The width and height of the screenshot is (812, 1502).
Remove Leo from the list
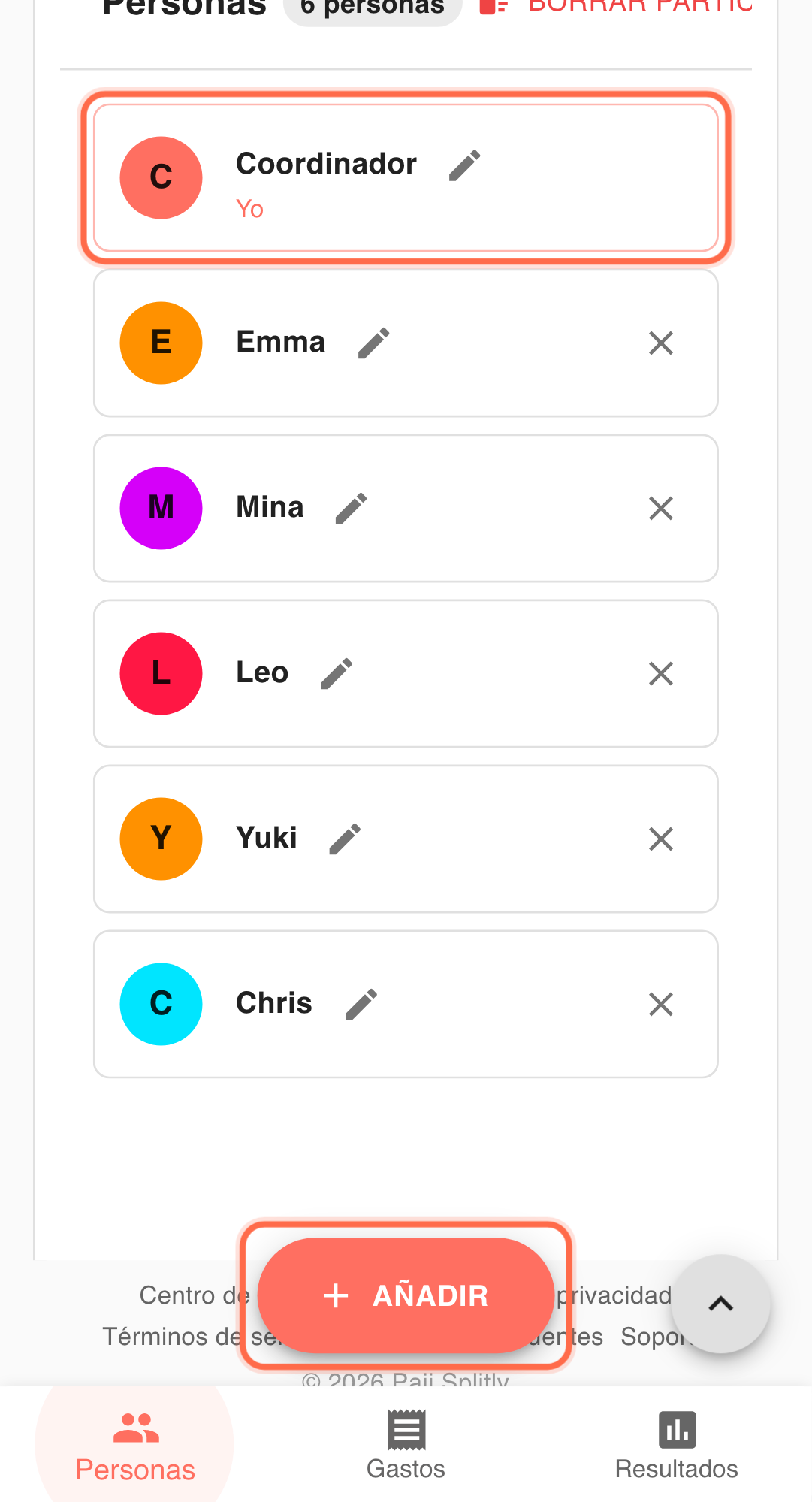660,674
